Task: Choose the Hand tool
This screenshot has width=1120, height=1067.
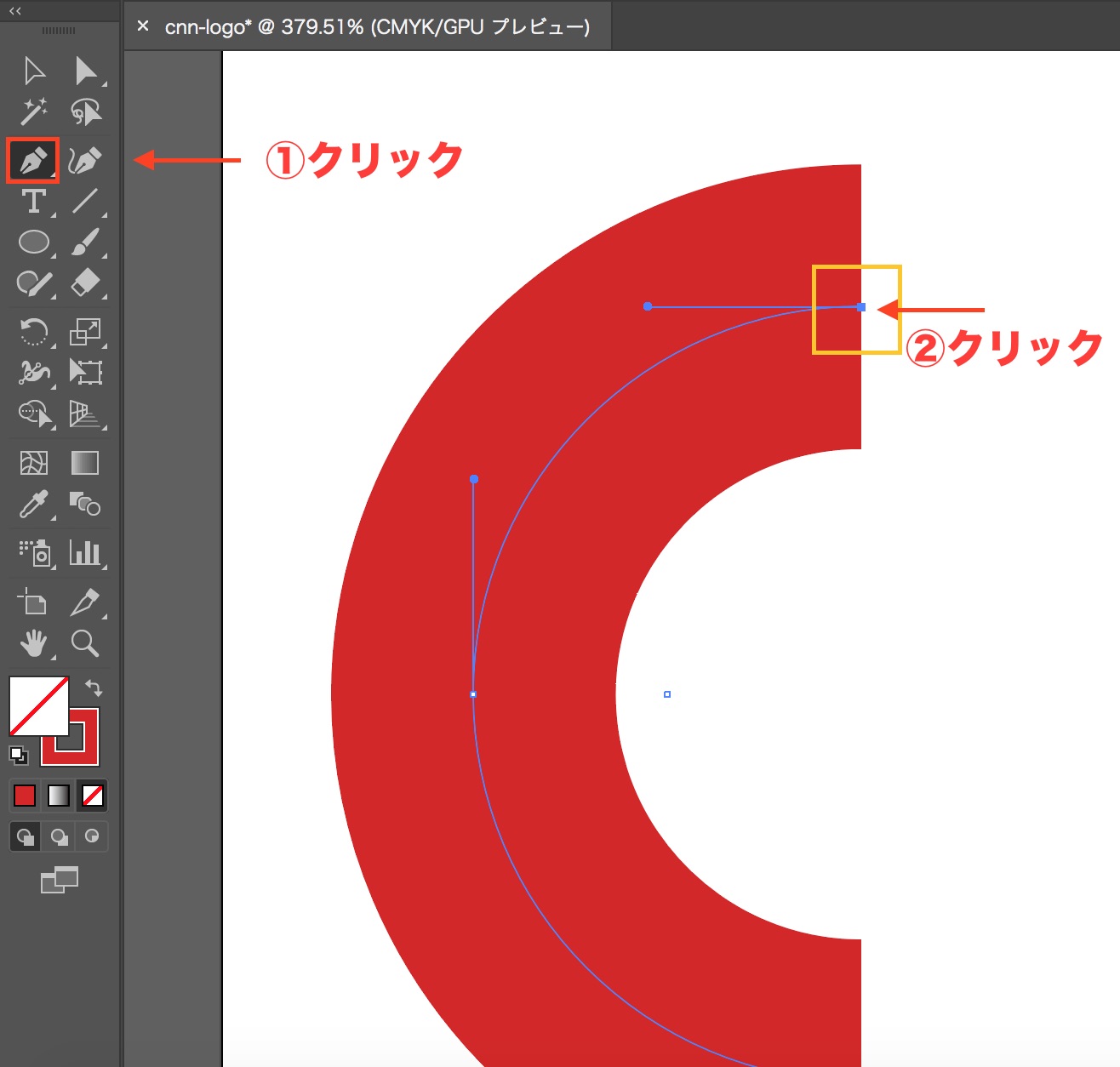Action: pos(34,643)
